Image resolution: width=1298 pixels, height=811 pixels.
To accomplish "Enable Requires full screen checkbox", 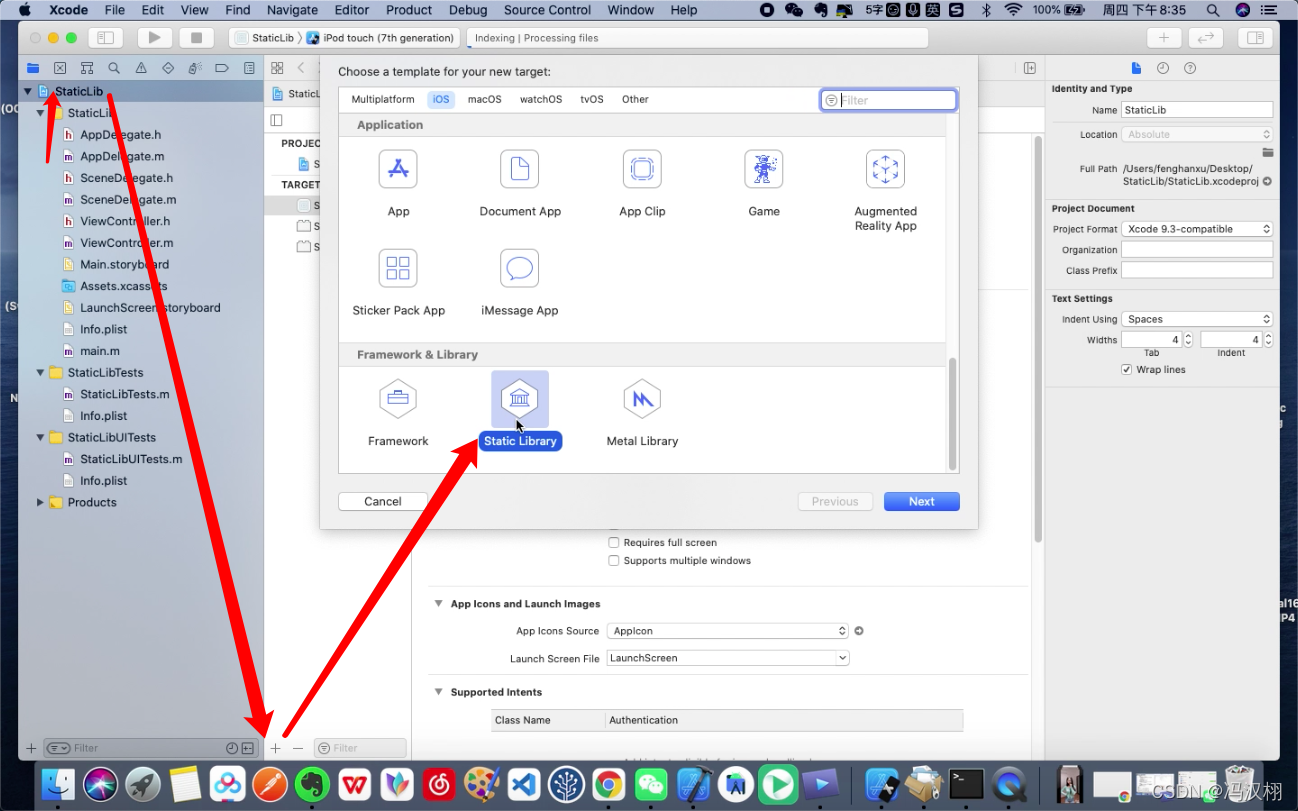I will (x=614, y=542).
